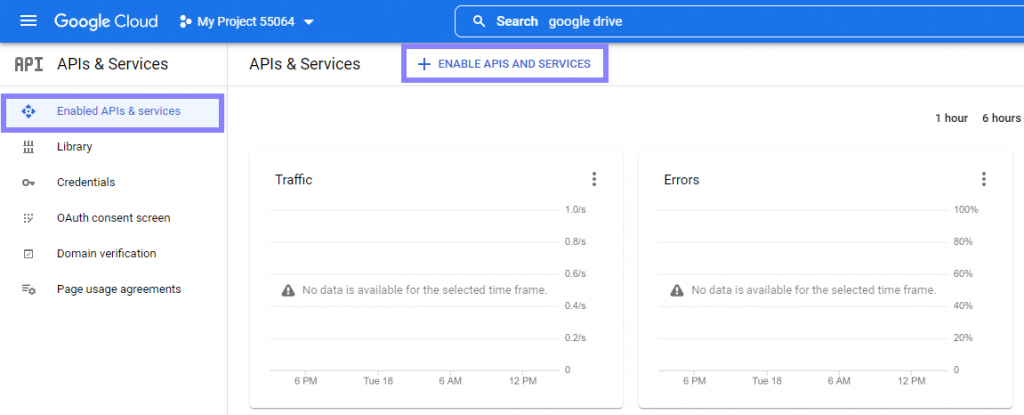Select the 6 hours time range
The width and height of the screenshot is (1024, 415).
pyautogui.click(x=1001, y=118)
